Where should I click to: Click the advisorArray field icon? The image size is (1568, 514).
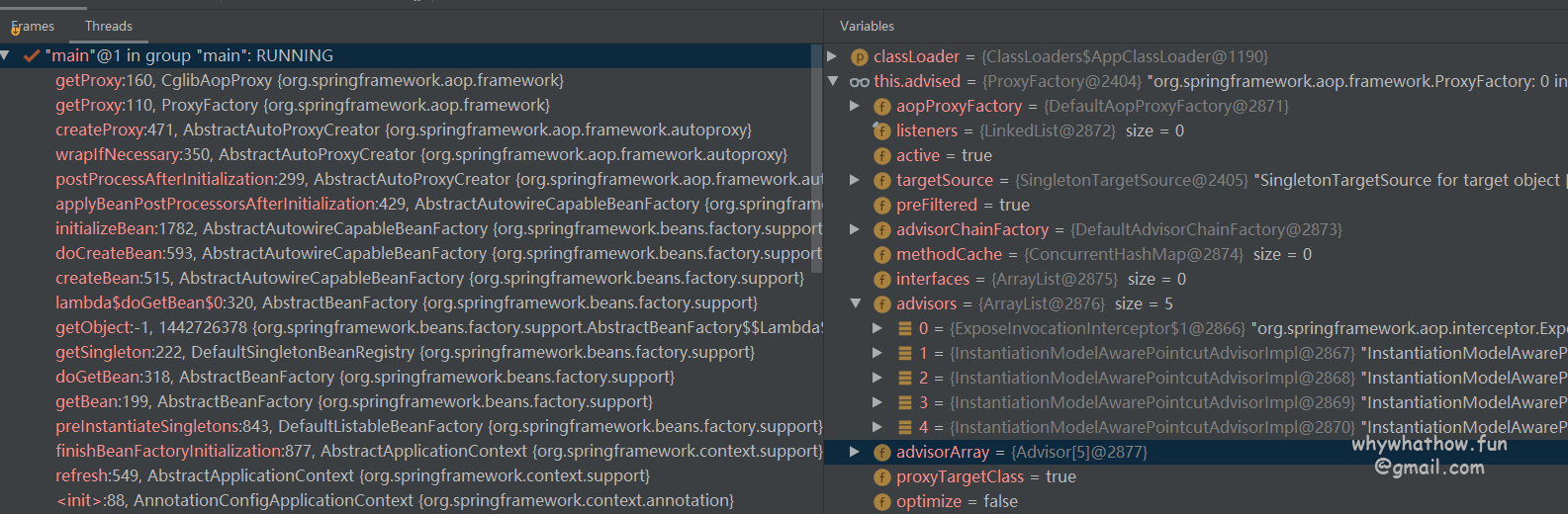pos(881,453)
